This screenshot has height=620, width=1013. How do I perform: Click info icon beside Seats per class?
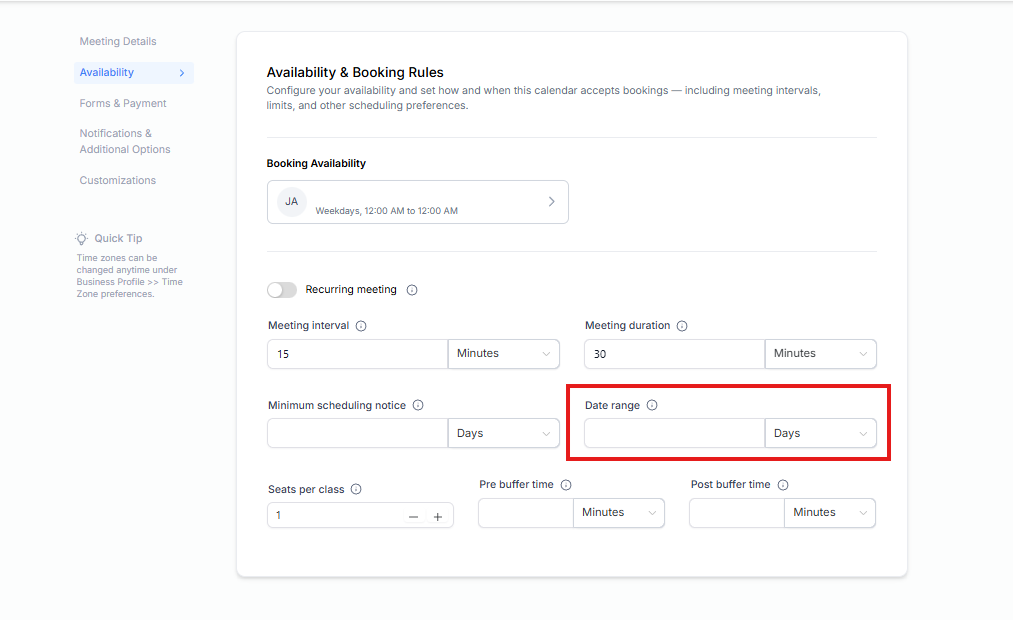[x=356, y=490]
